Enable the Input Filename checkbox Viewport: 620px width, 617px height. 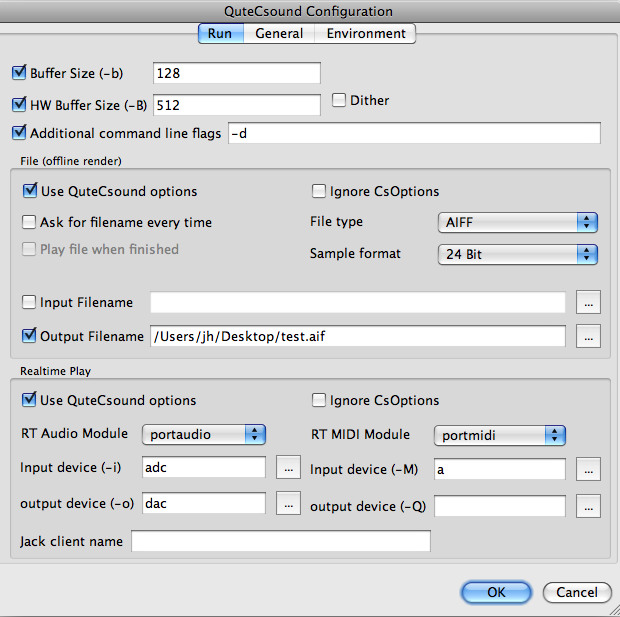tap(29, 302)
